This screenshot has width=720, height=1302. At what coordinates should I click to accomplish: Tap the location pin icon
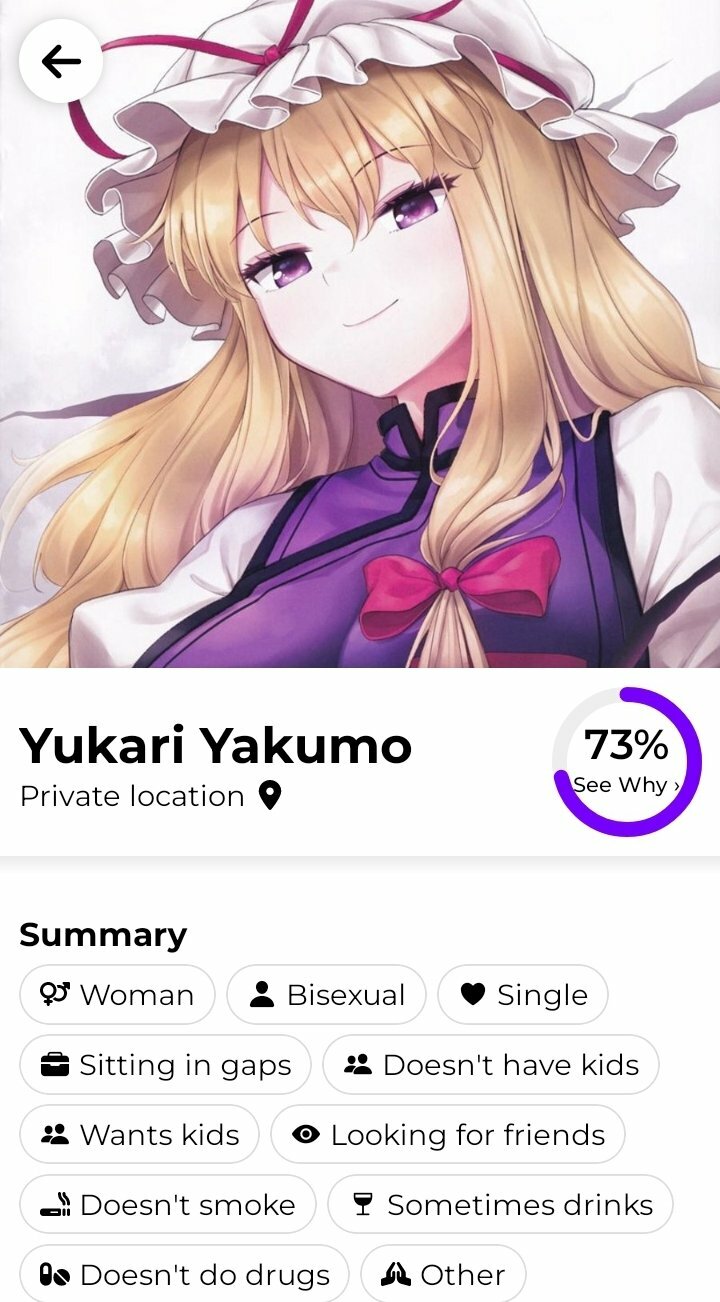(x=270, y=796)
